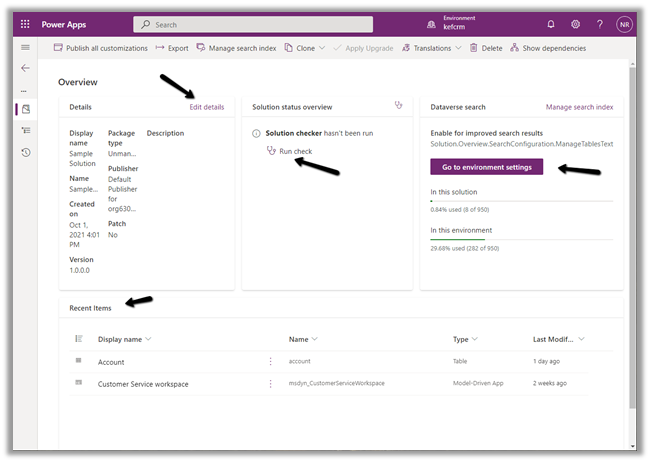Open Account in Recent Items
This screenshot has width=650, height=463.
click(x=111, y=362)
